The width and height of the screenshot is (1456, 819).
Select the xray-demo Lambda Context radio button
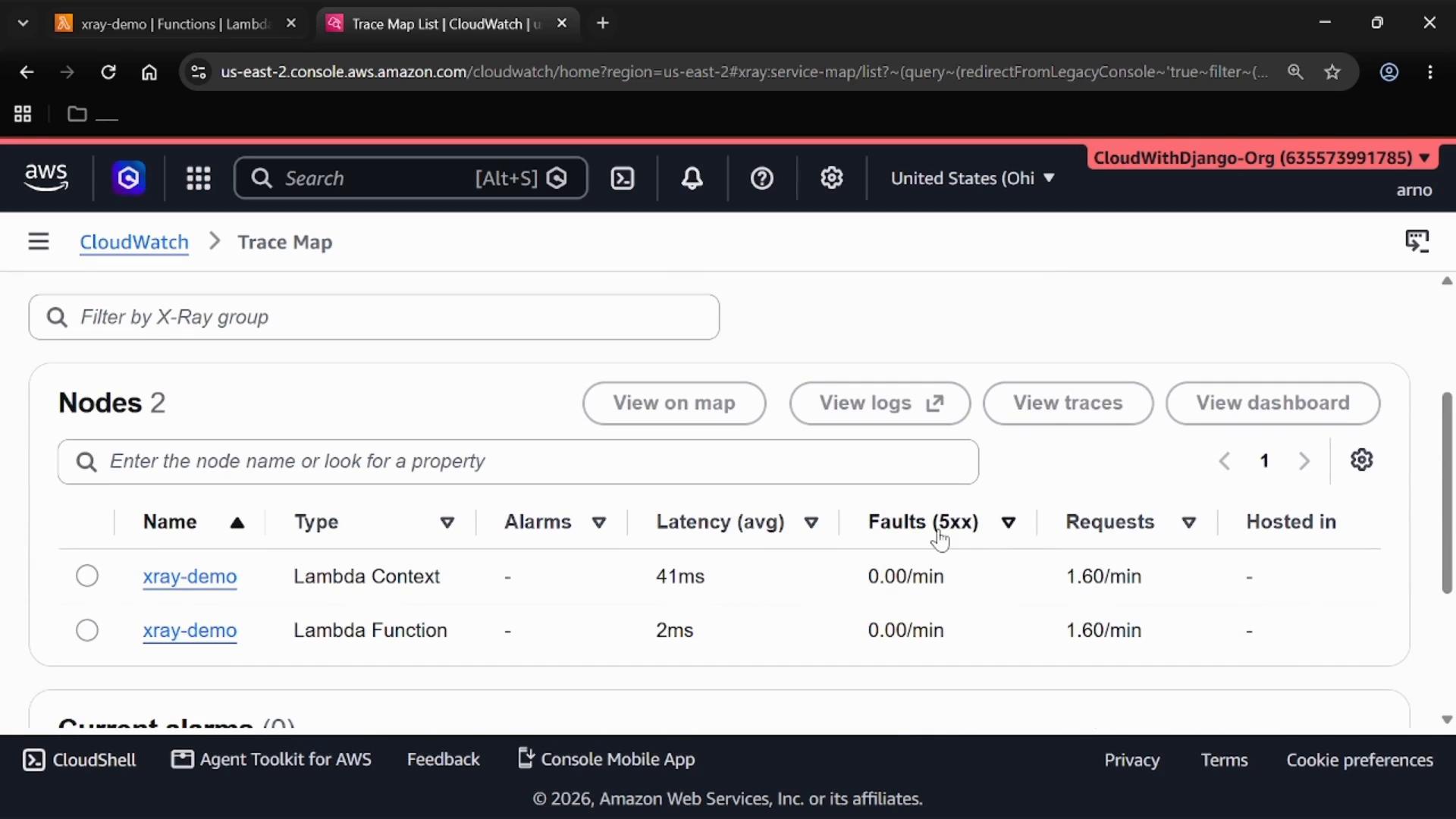tap(87, 576)
